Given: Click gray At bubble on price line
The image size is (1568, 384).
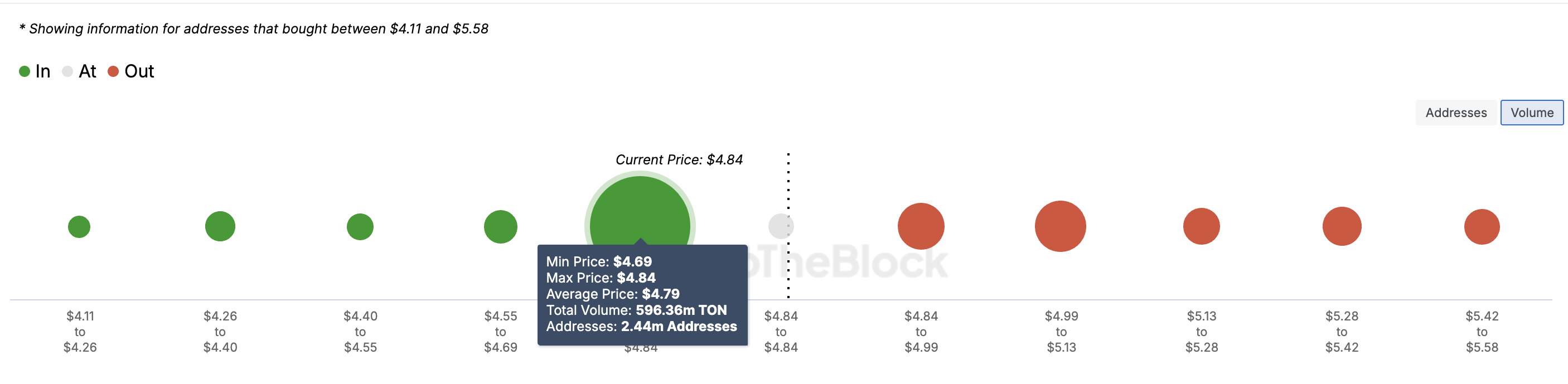Looking at the screenshot, I should [781, 226].
